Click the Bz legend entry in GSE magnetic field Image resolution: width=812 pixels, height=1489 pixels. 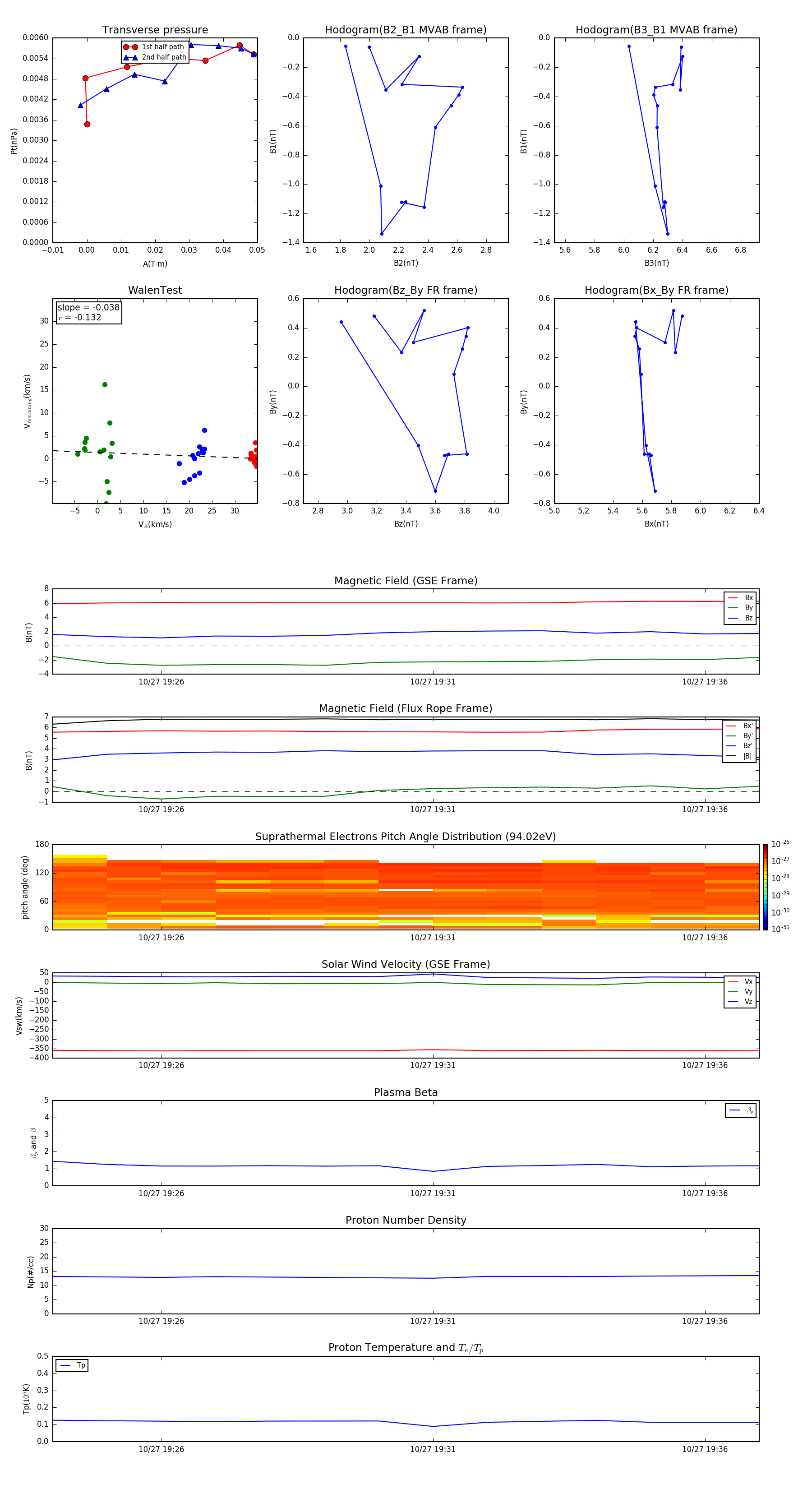coord(740,618)
